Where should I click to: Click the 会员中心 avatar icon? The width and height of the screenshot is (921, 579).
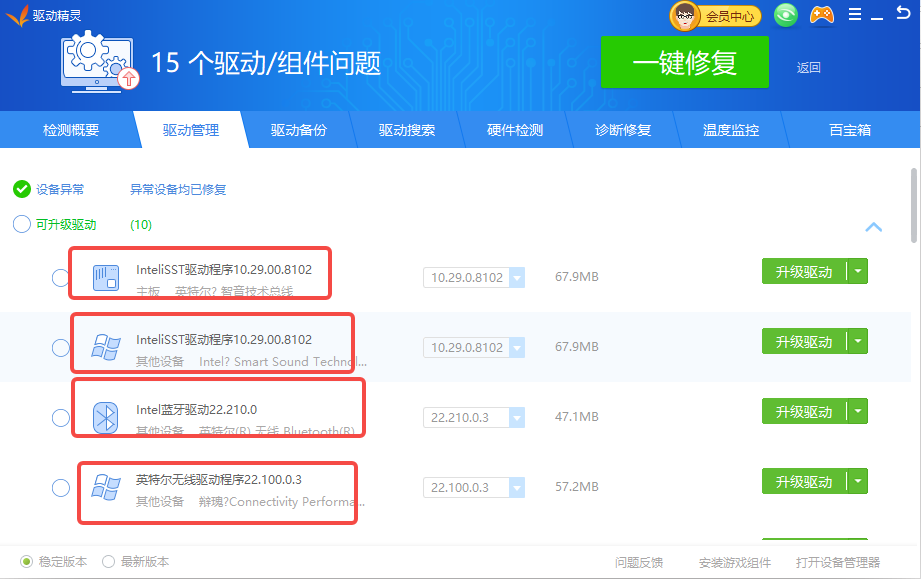click(685, 15)
